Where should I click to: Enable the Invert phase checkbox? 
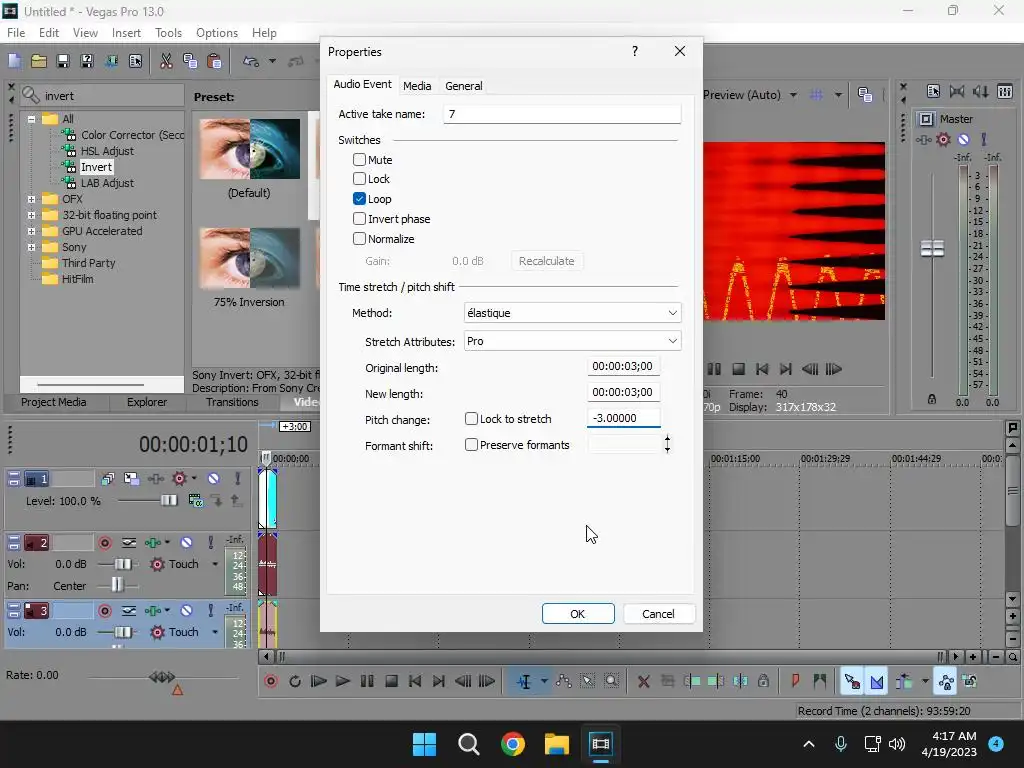click(x=359, y=219)
